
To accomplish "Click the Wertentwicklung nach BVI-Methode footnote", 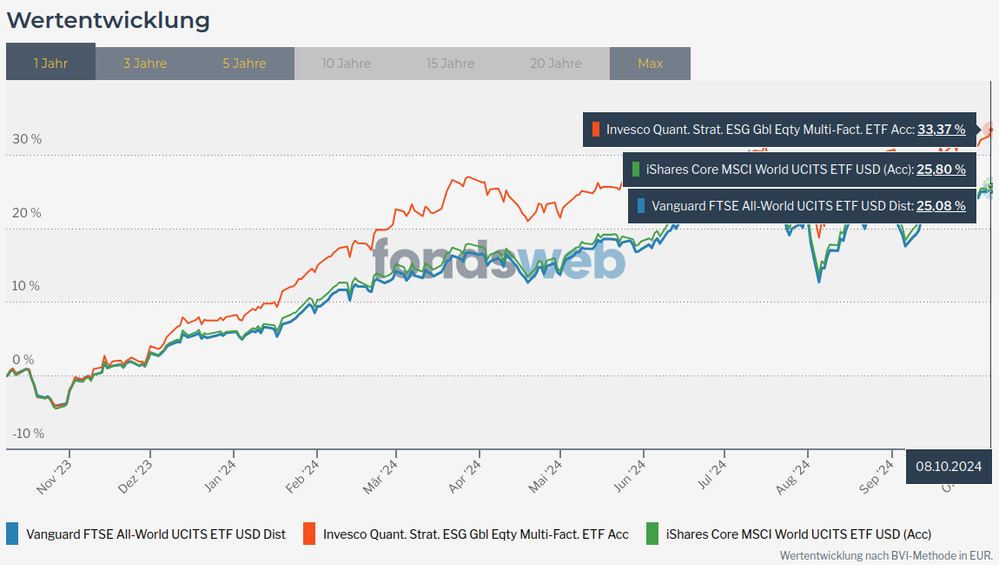I will tap(886, 555).
